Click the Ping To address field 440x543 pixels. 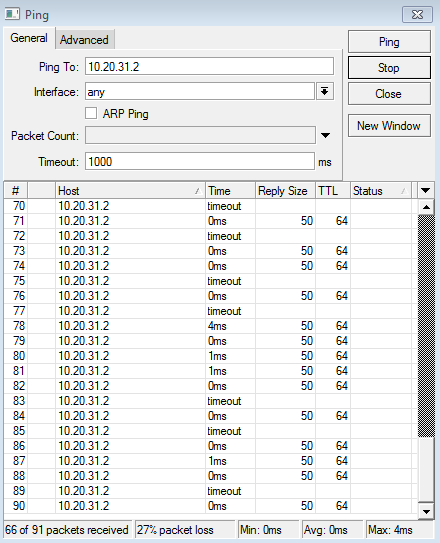[x=209, y=66]
